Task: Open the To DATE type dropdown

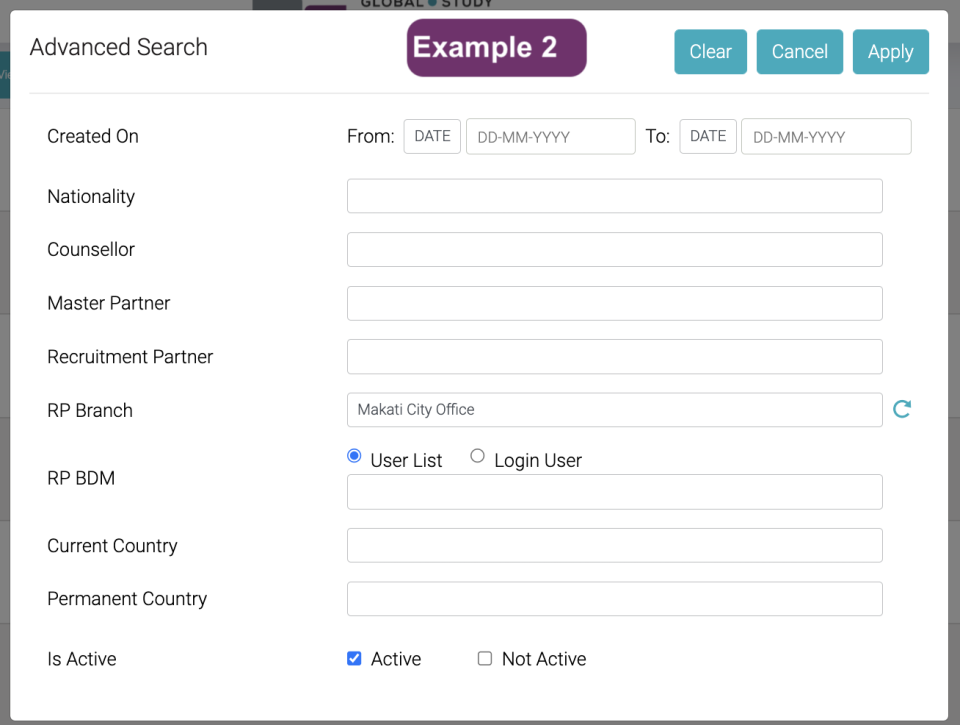Action: (708, 136)
